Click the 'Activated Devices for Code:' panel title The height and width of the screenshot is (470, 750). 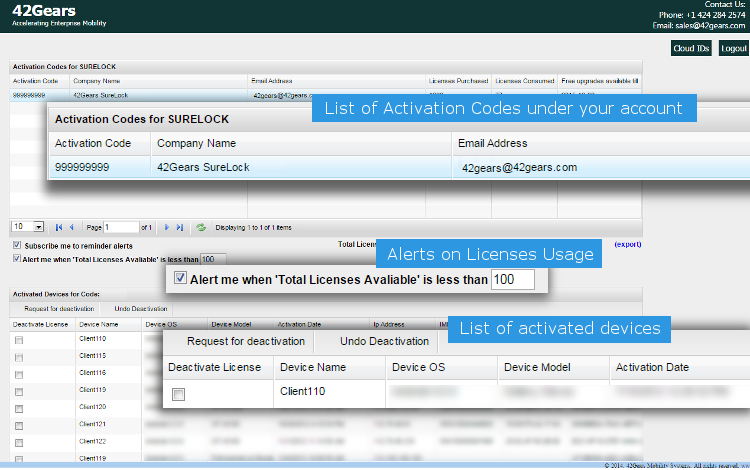(56, 294)
